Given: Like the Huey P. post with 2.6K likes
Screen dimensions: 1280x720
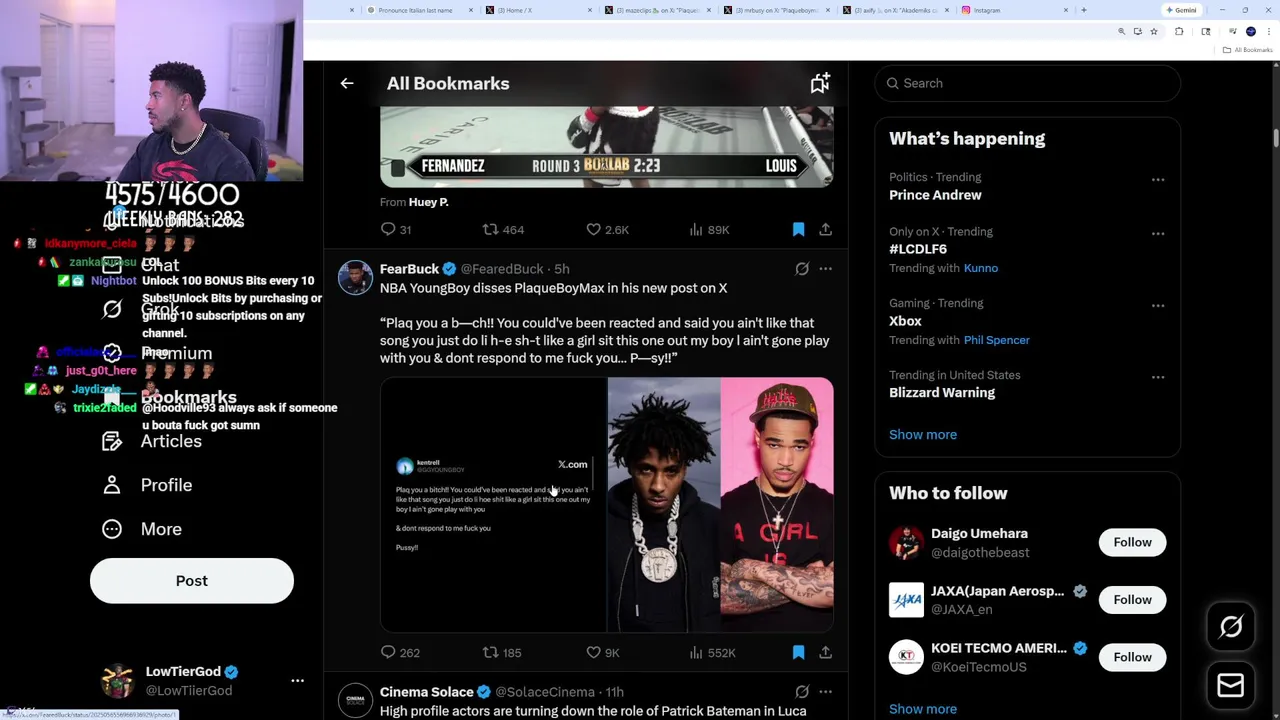Looking at the screenshot, I should (607, 230).
